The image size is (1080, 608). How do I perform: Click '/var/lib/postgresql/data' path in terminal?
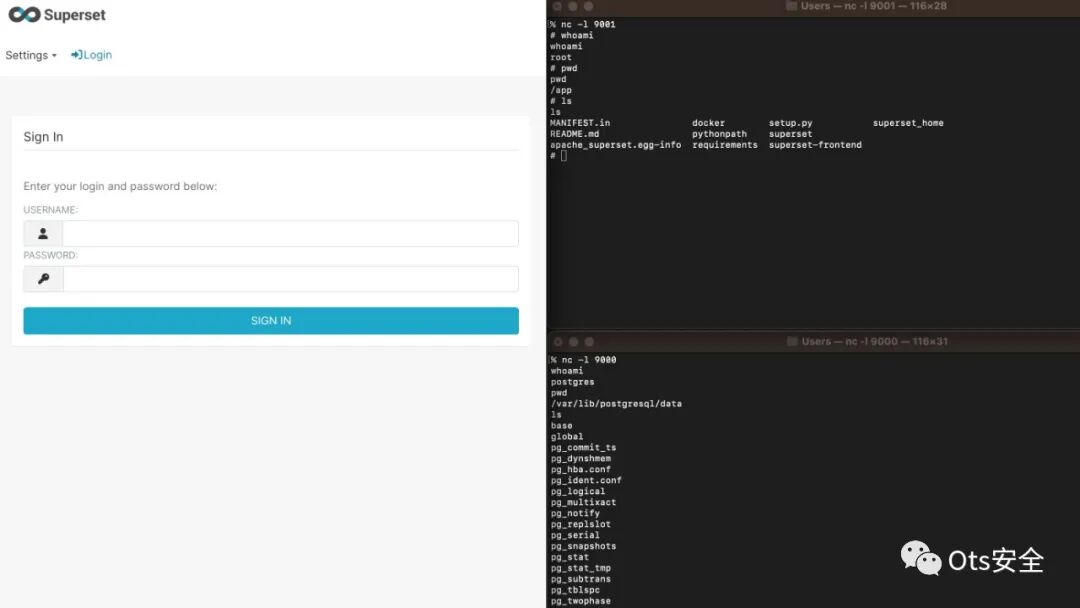click(616, 404)
